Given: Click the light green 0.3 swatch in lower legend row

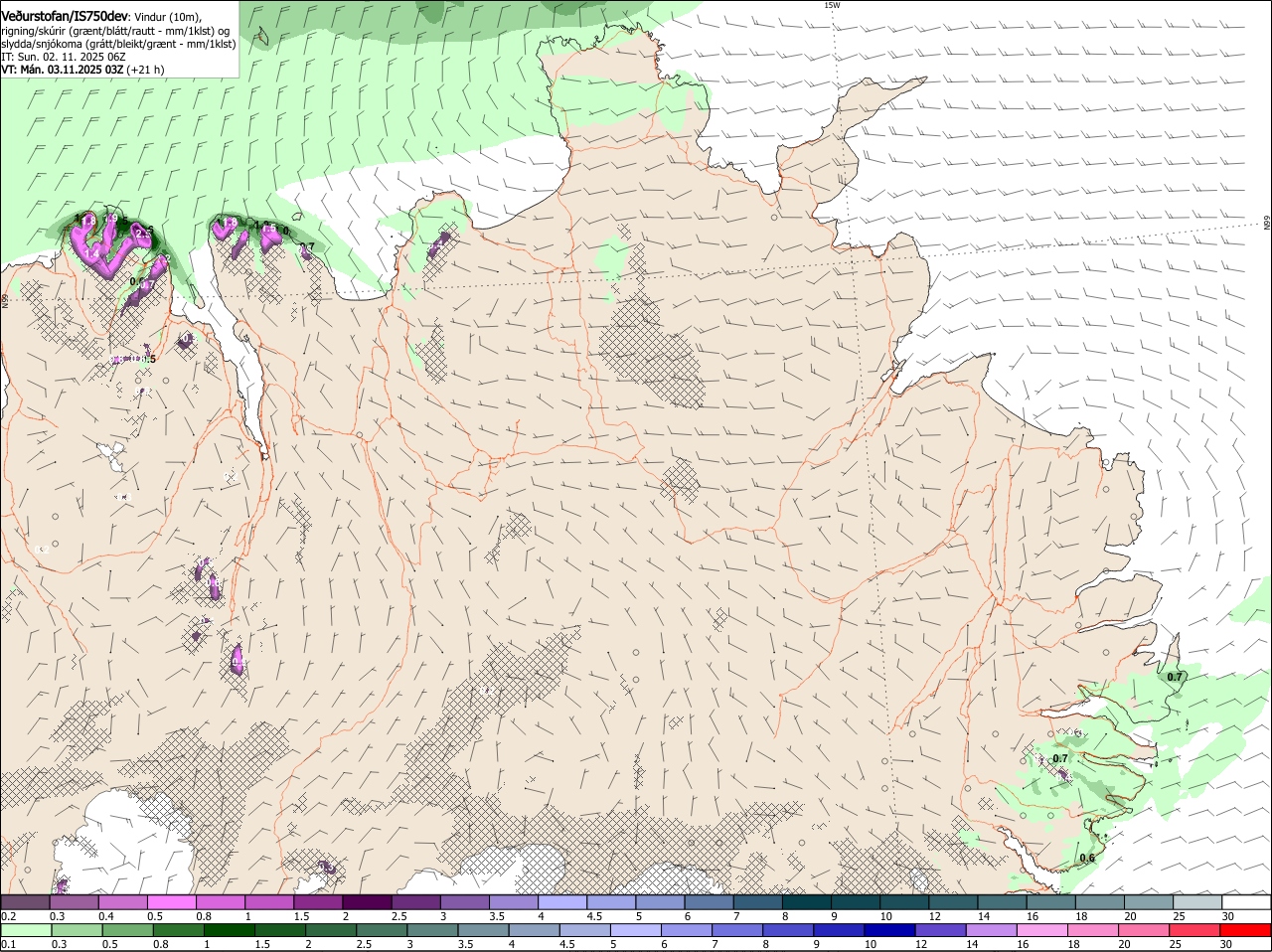Looking at the screenshot, I should tap(77, 930).
